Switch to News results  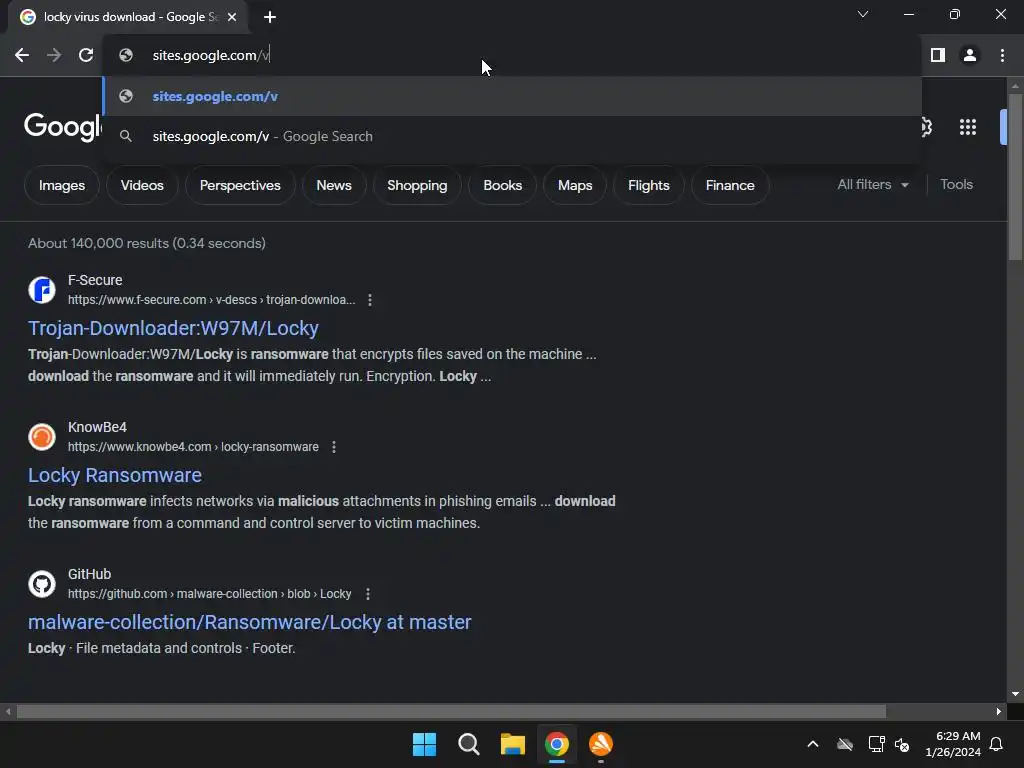[x=334, y=185]
